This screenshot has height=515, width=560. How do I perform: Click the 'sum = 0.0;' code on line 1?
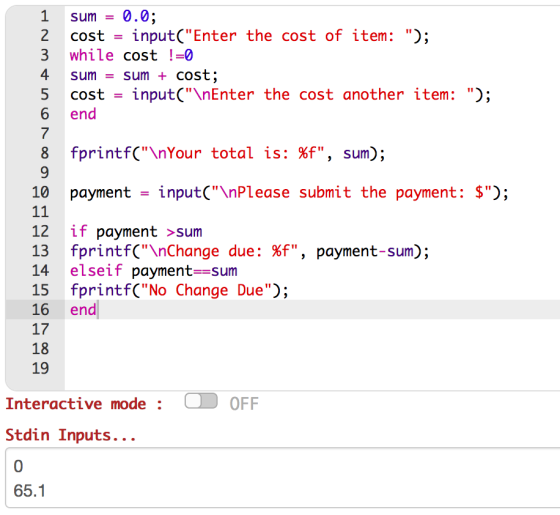point(113,16)
